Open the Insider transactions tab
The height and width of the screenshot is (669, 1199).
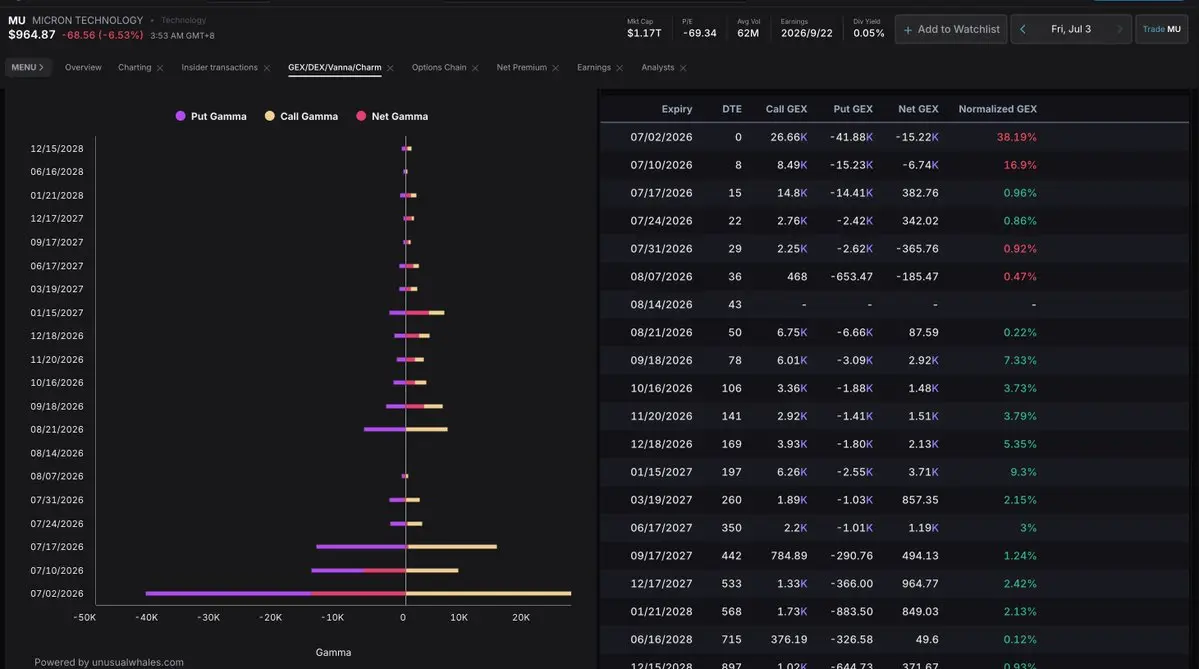click(219, 67)
